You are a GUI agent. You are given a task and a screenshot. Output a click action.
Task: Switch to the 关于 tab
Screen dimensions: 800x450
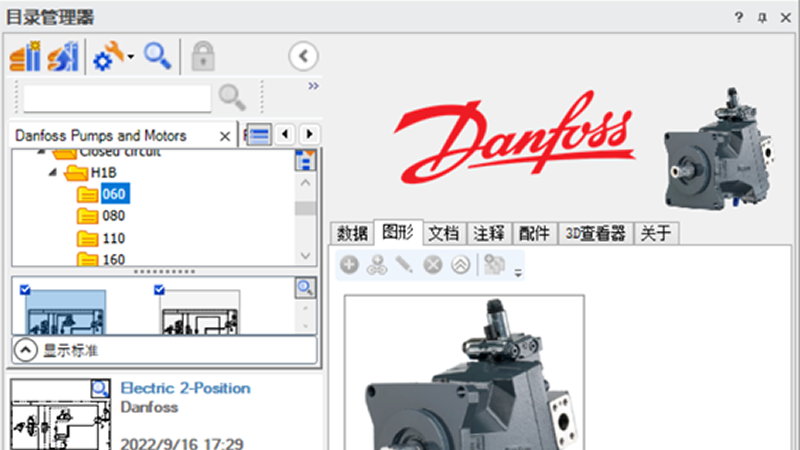(656, 234)
